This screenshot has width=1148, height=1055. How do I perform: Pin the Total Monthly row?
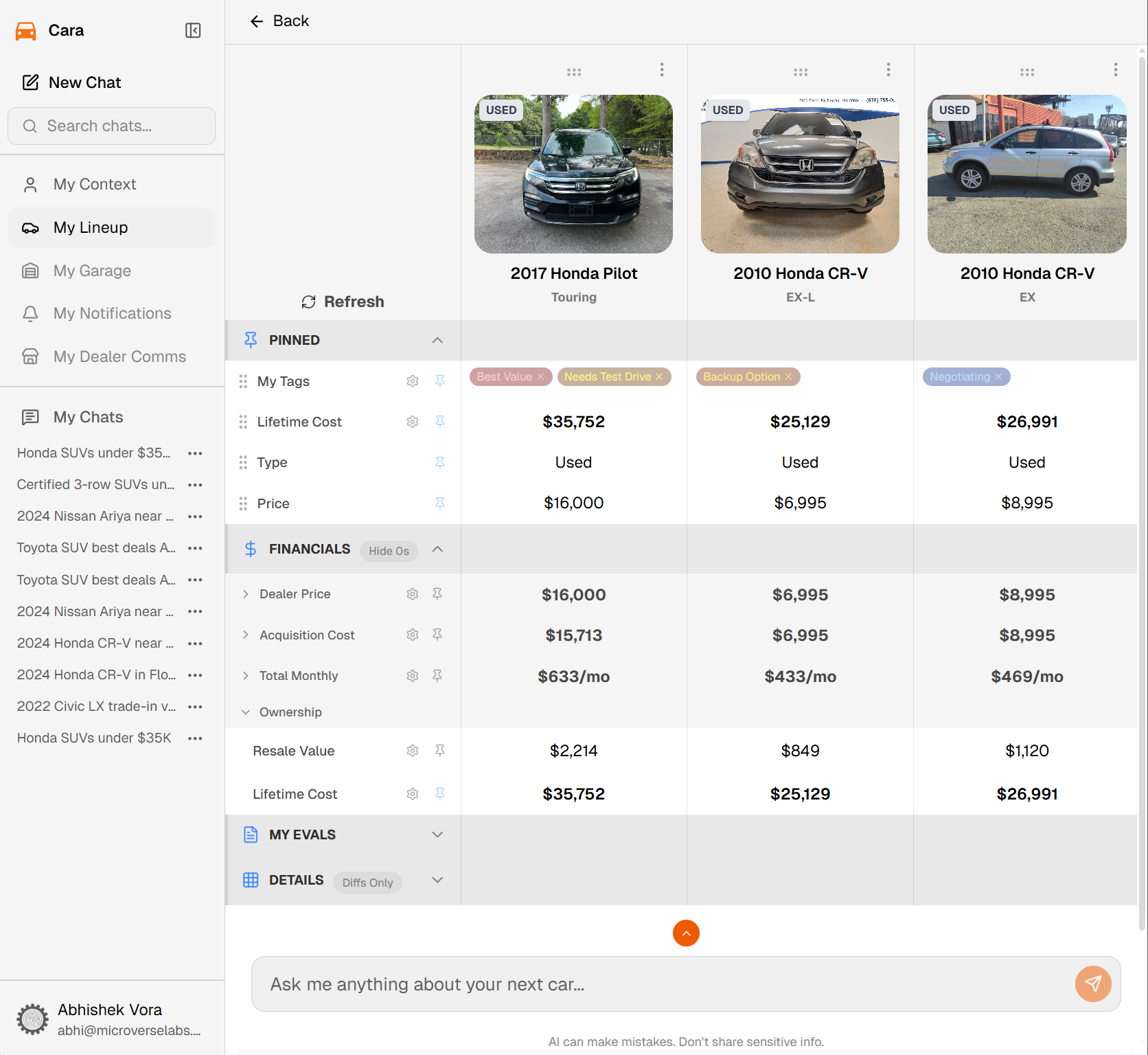tap(437, 676)
